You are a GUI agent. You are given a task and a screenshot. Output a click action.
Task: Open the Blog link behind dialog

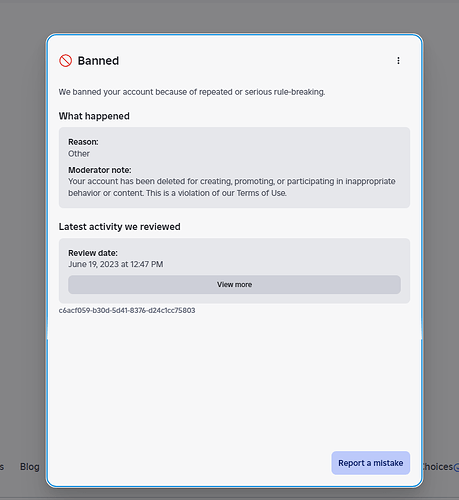pos(30,467)
